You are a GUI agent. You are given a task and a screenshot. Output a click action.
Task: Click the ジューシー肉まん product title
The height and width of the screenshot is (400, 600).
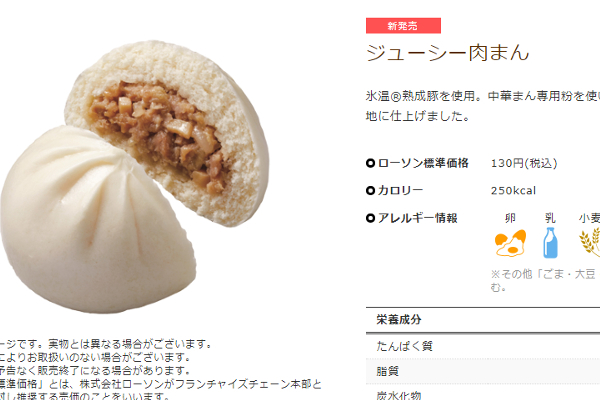coord(447,53)
